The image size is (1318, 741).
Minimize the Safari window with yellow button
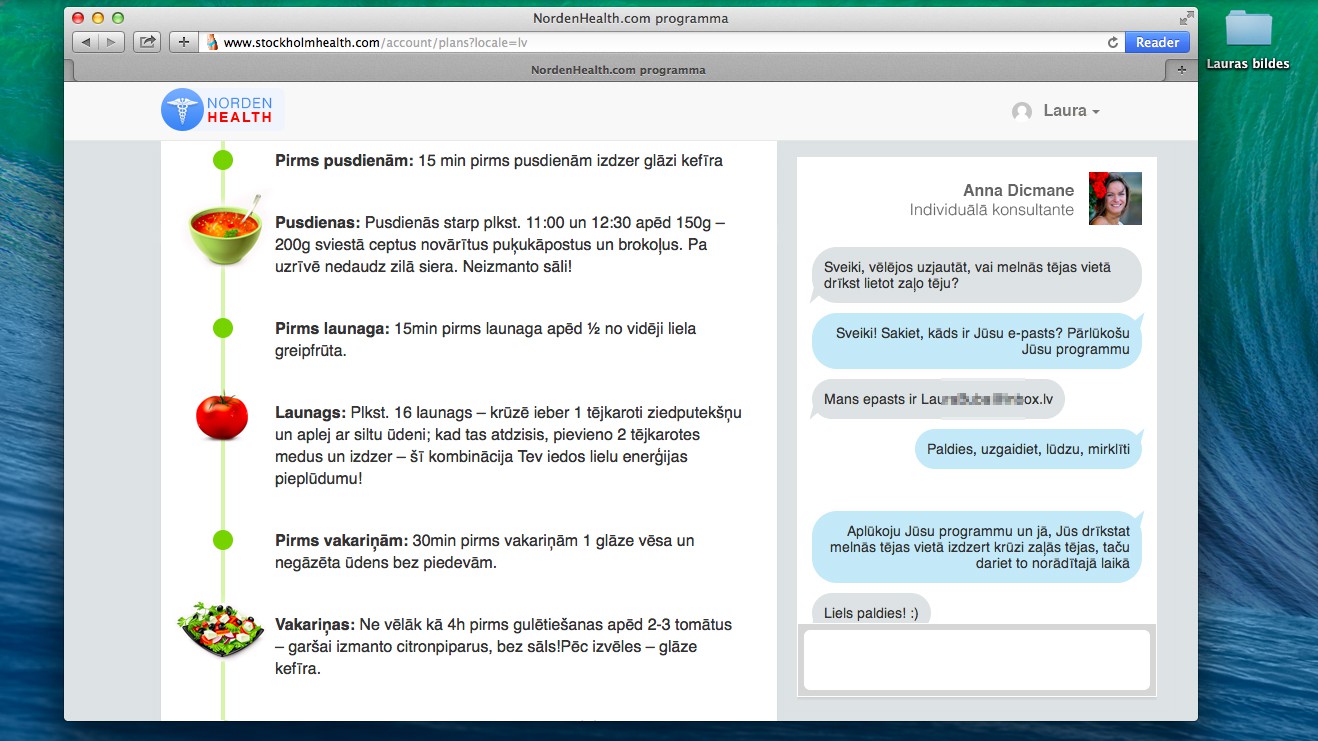[x=98, y=18]
